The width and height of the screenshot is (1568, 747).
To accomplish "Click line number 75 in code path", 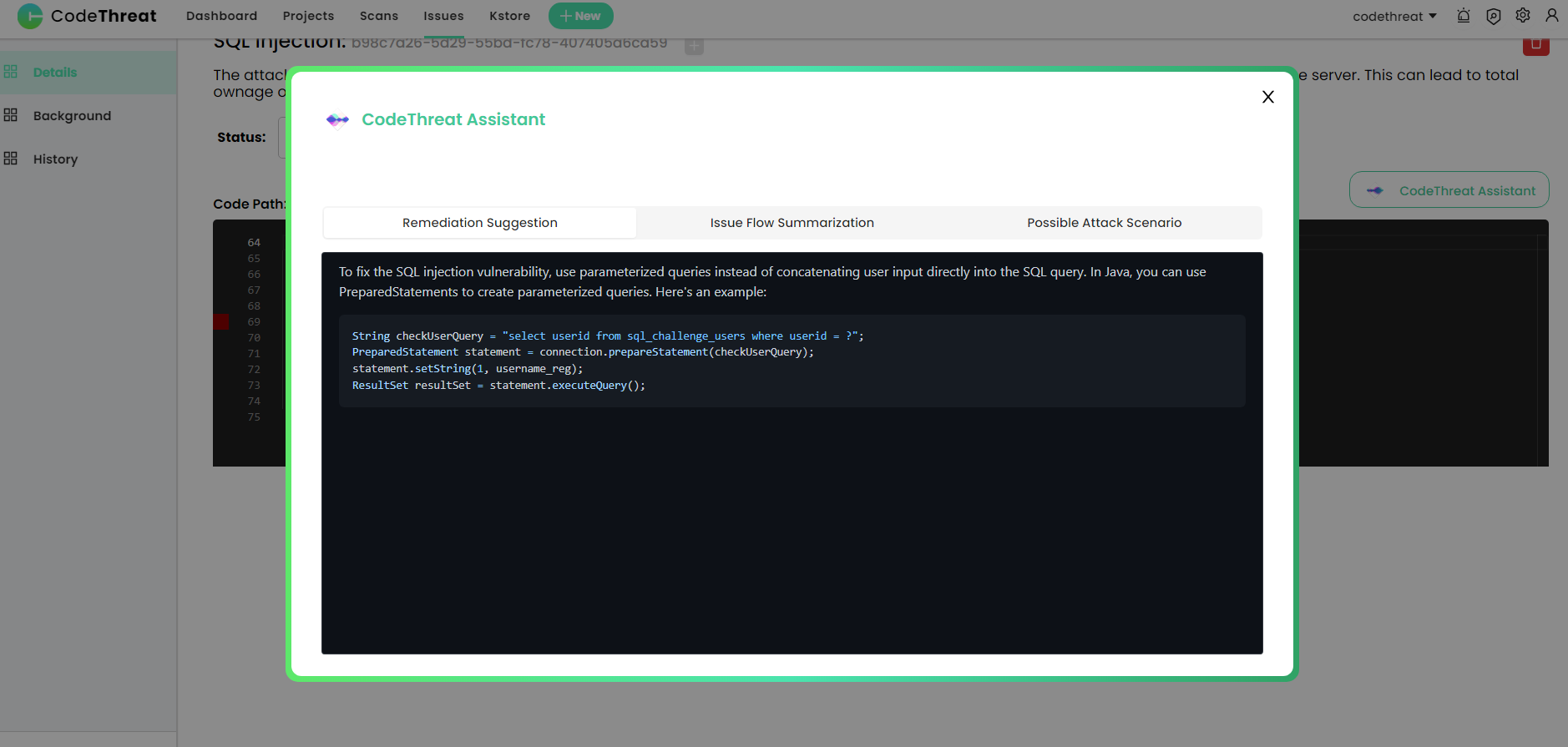I will tap(254, 417).
